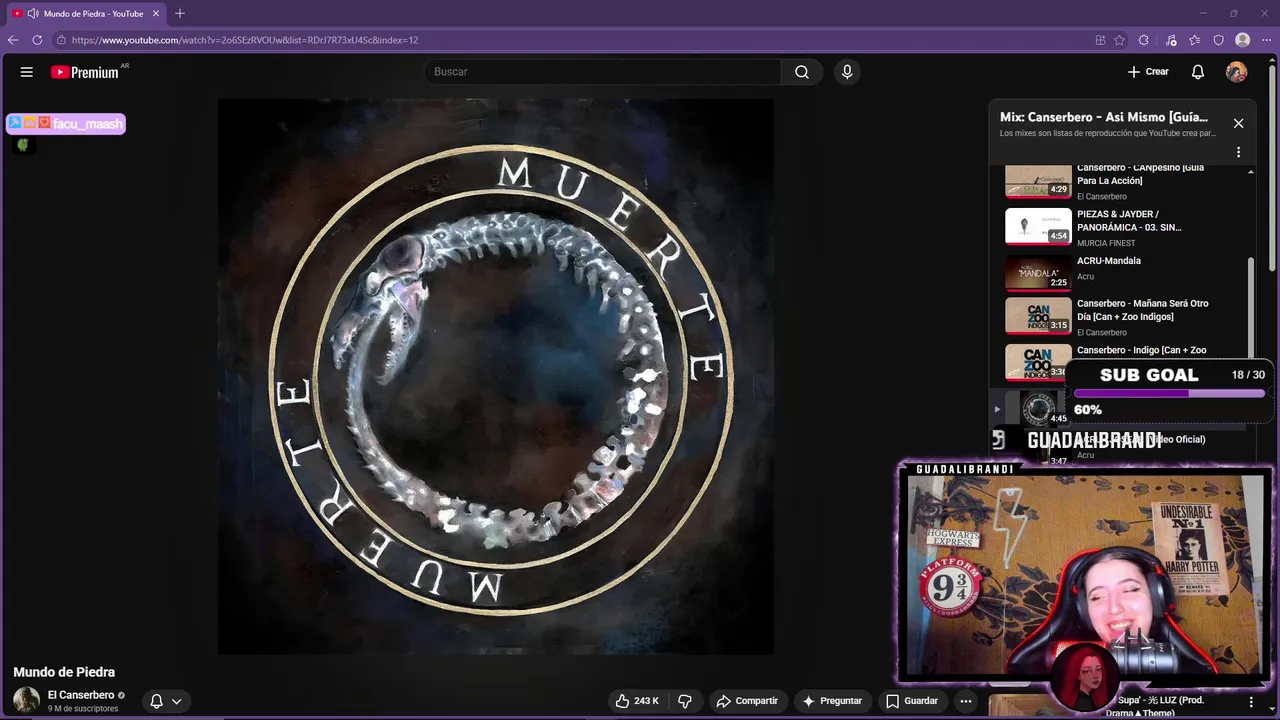Open the subscription notification bell dropdown
The image size is (1280, 720).
point(166,701)
